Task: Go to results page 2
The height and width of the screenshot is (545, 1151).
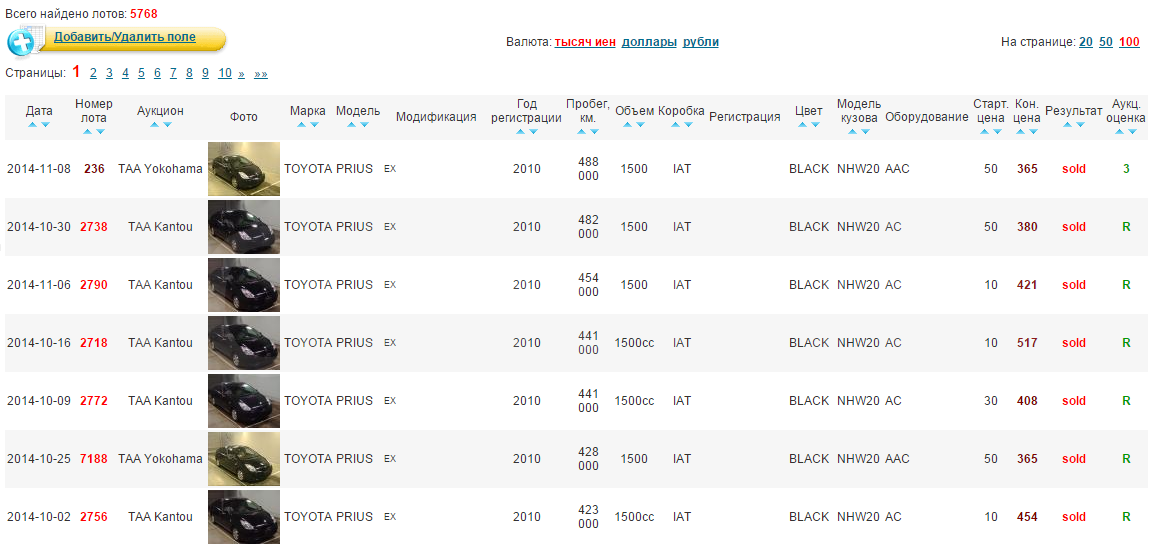Action: tap(93, 73)
